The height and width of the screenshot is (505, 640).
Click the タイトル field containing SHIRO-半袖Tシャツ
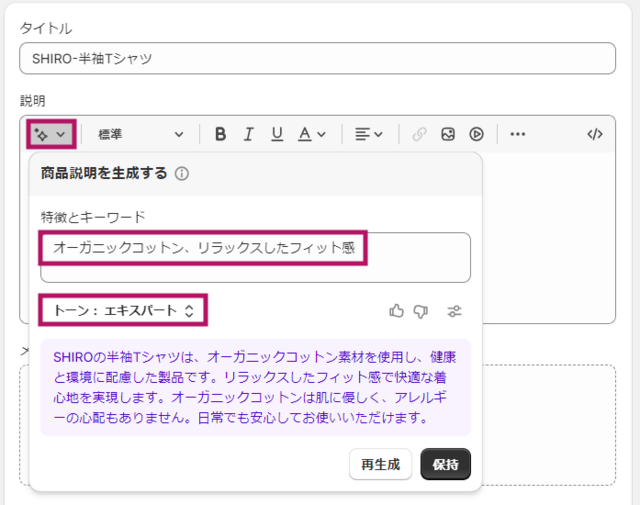tap(317, 58)
